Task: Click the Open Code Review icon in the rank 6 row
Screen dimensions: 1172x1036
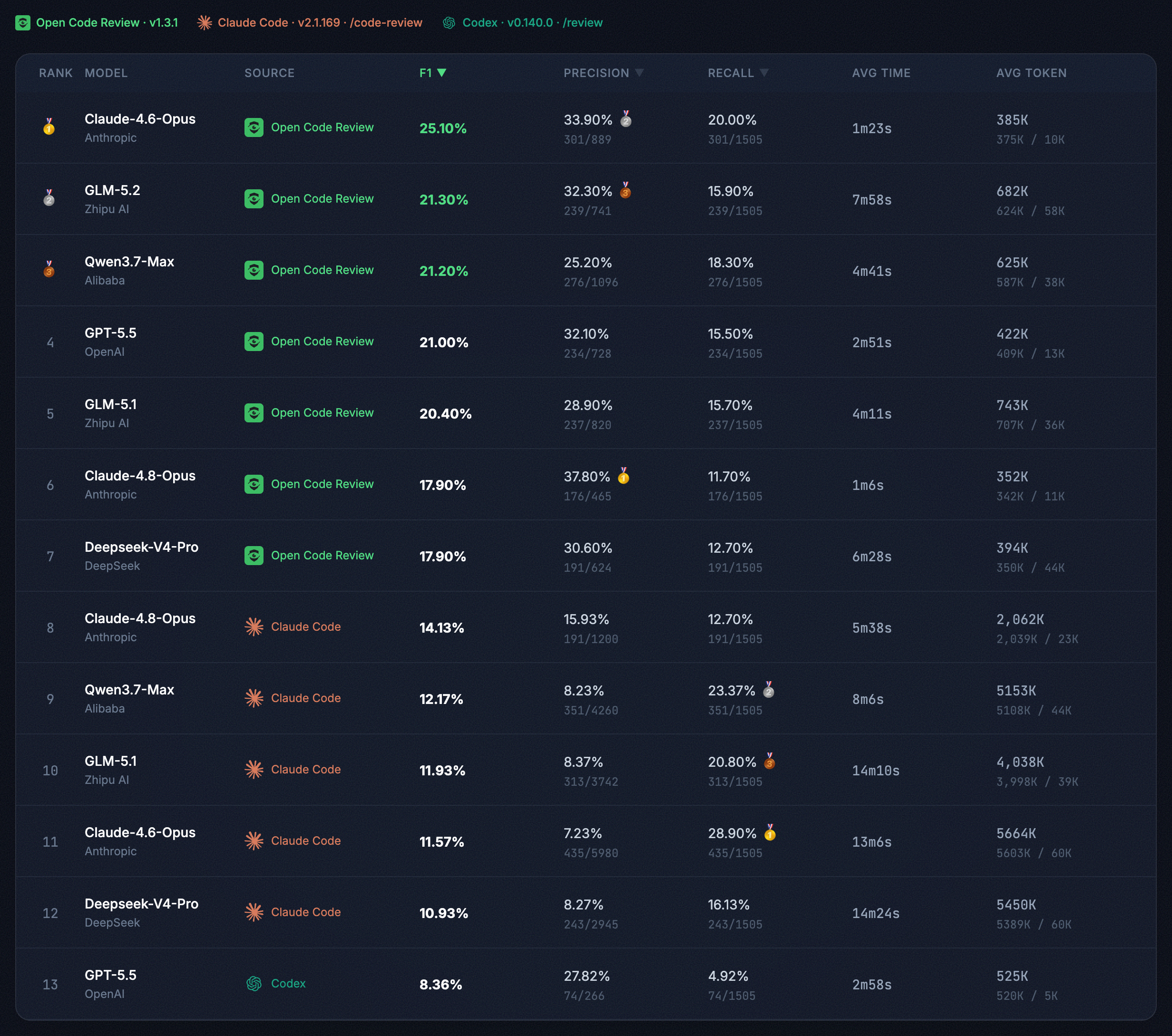Action: pyautogui.click(x=254, y=484)
